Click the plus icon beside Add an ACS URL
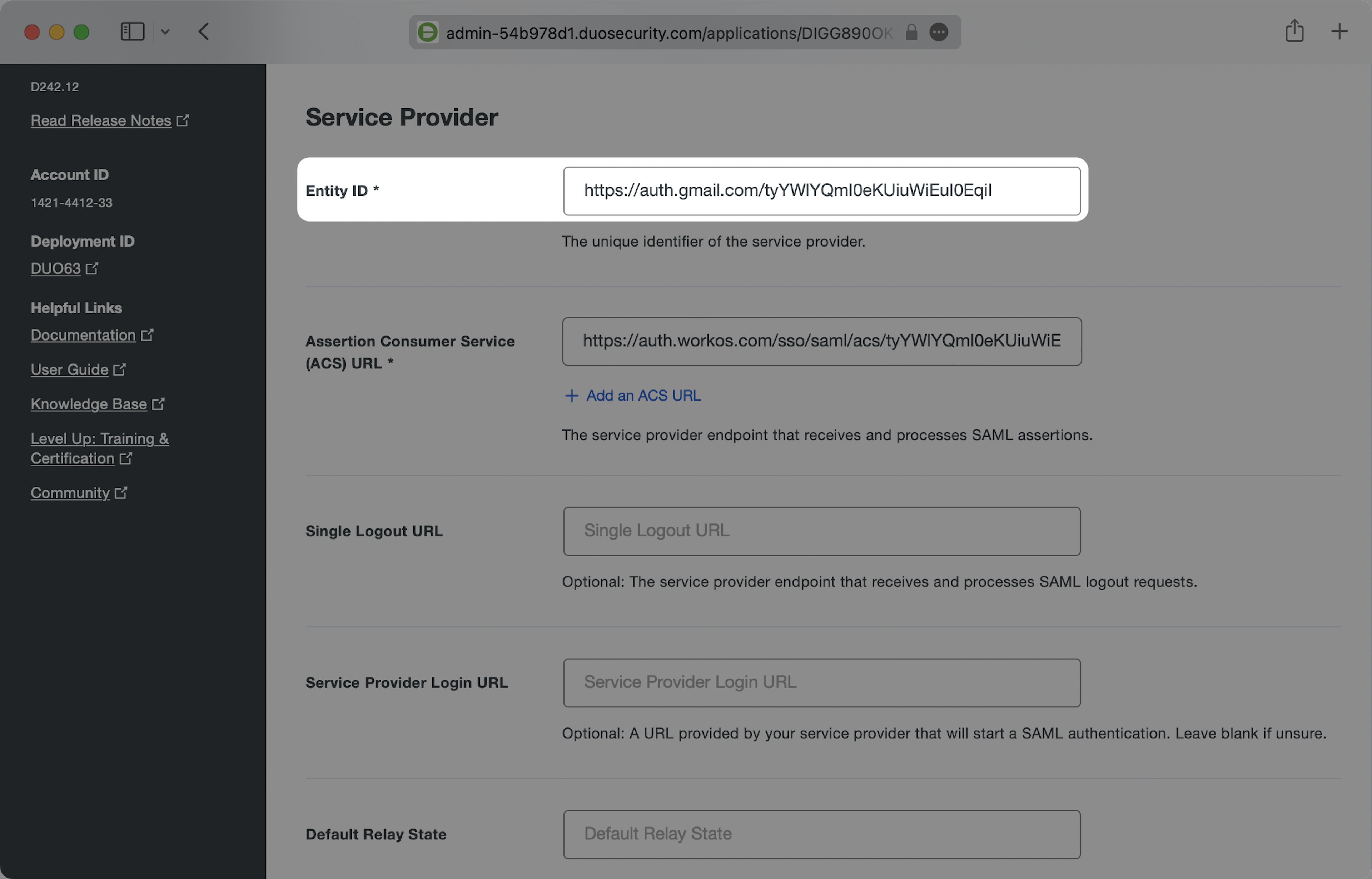The height and width of the screenshot is (879, 1372). pyautogui.click(x=571, y=396)
